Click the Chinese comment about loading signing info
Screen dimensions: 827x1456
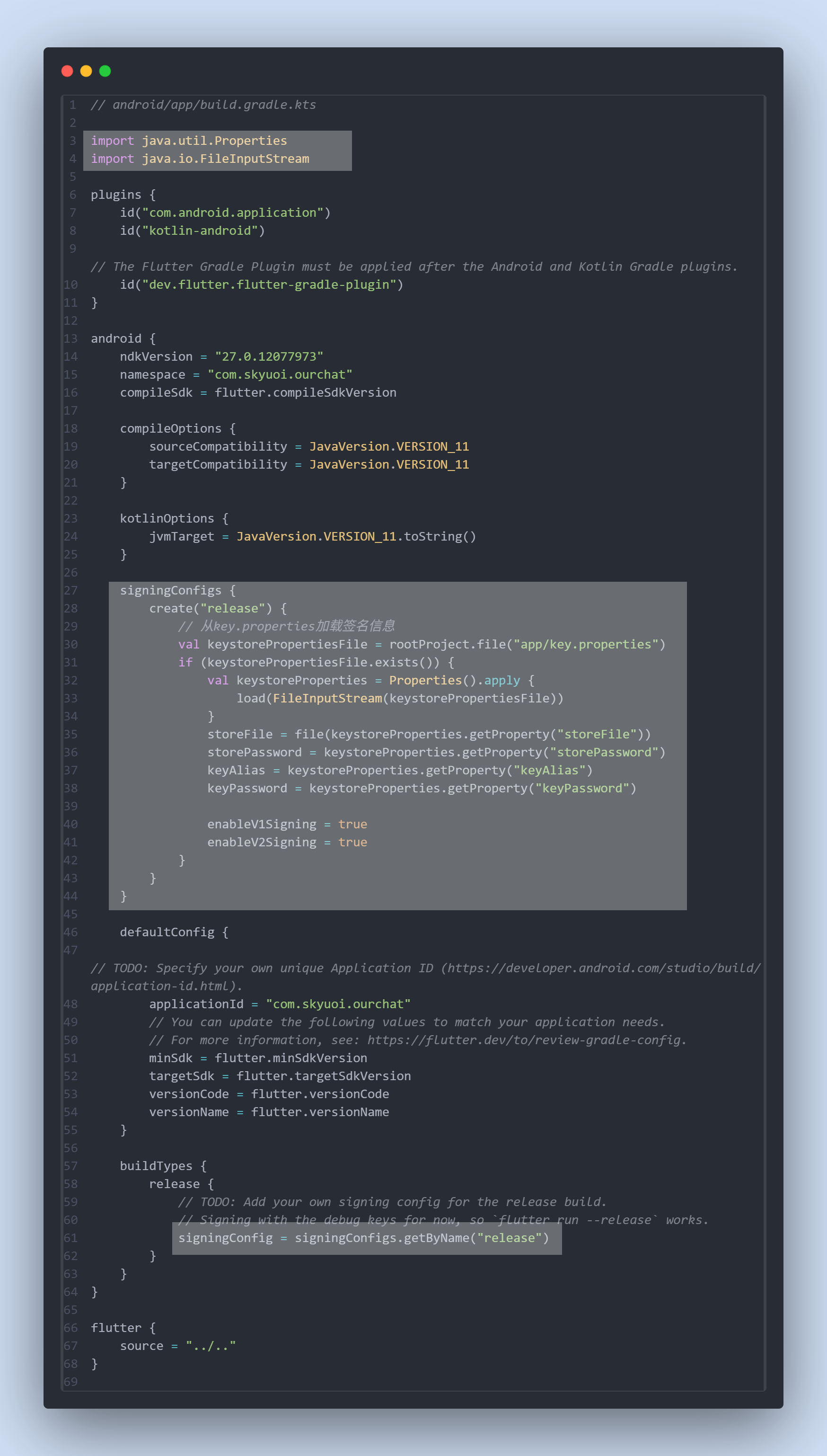coord(287,625)
